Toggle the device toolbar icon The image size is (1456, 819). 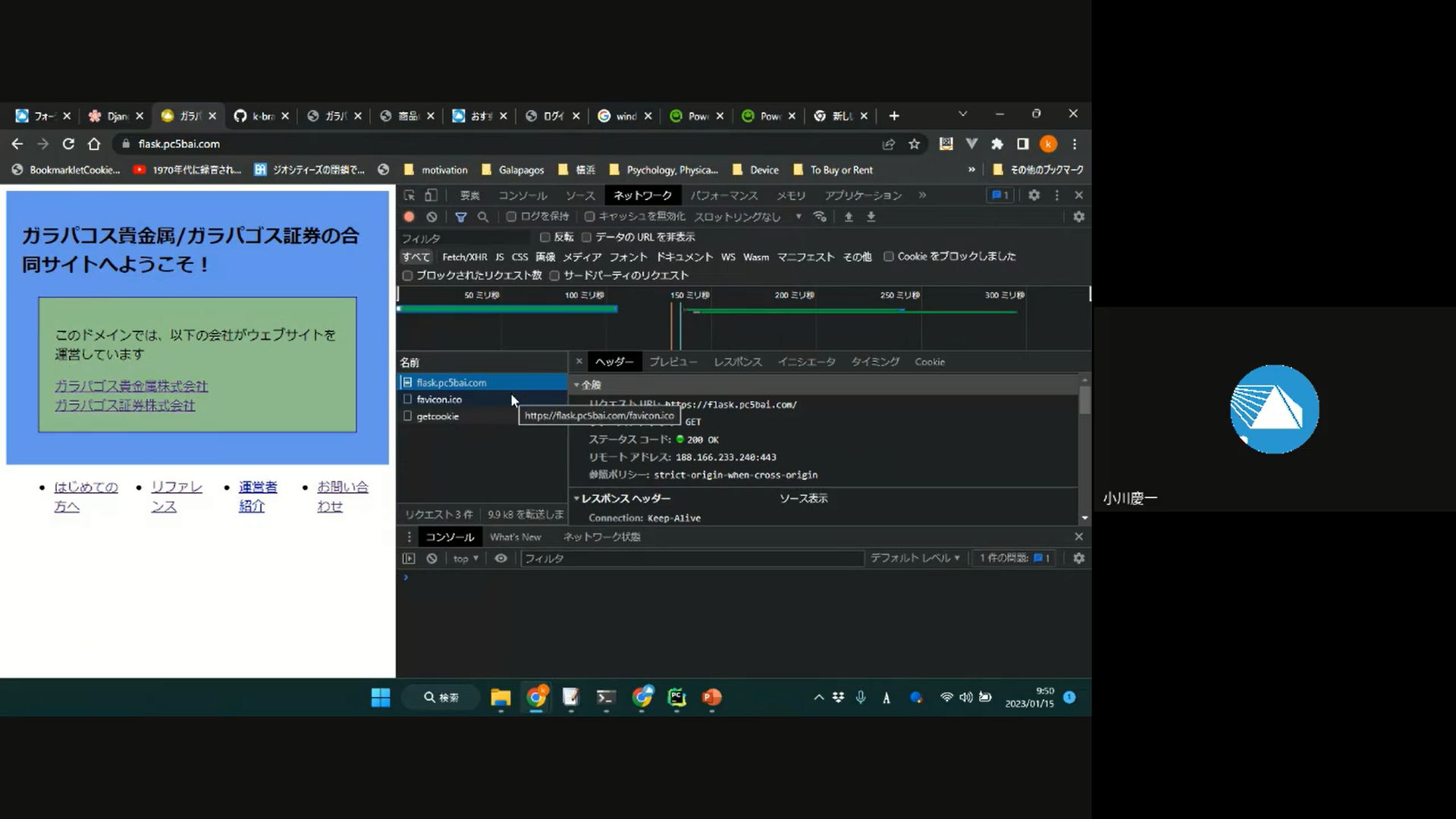(x=431, y=196)
